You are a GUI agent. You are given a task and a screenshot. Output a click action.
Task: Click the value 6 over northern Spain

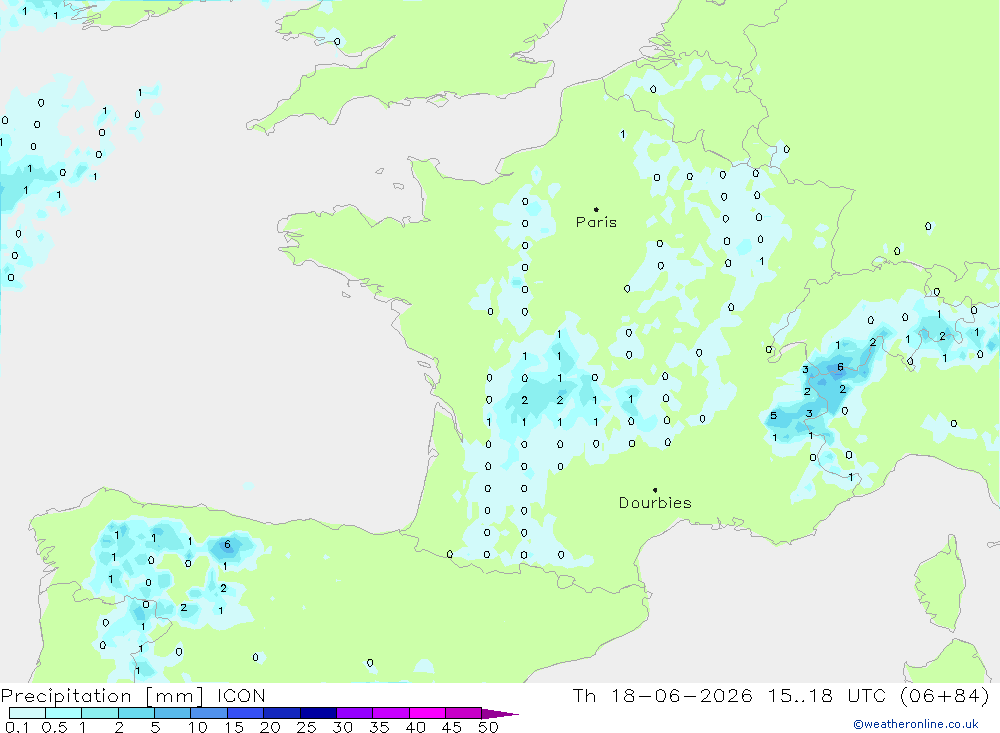pyautogui.click(x=227, y=544)
